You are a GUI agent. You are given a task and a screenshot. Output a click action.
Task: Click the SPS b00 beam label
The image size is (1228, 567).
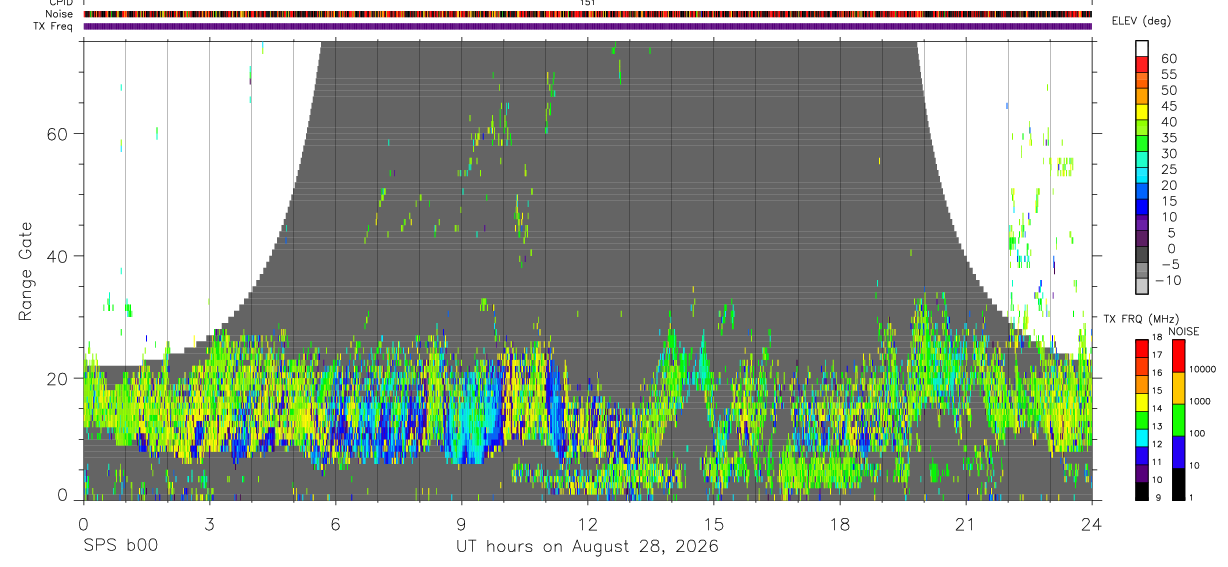(120, 546)
